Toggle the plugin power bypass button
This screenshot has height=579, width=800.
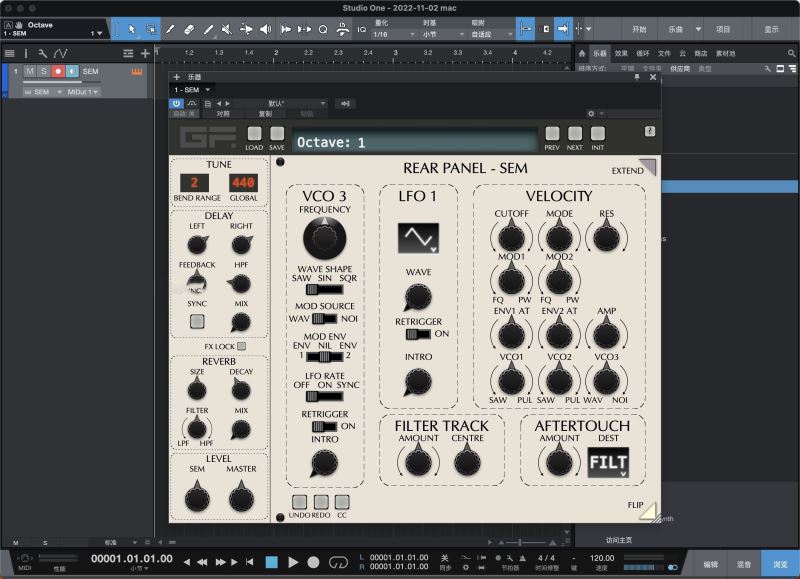[176, 104]
